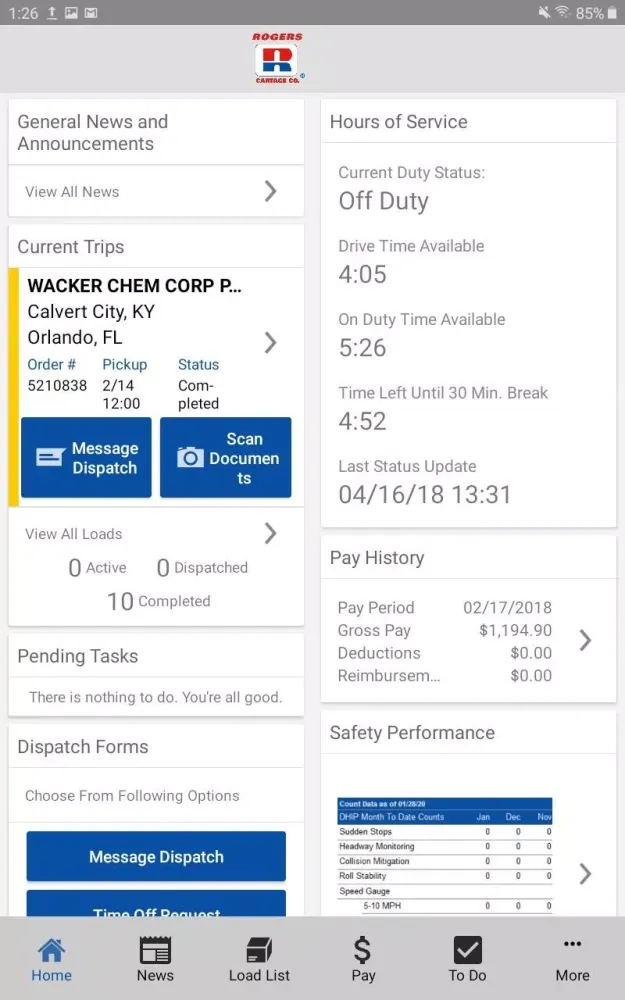Screen dimensions: 625x1000
Task: Tap the Off Duty current duty status
Action: tap(383, 201)
